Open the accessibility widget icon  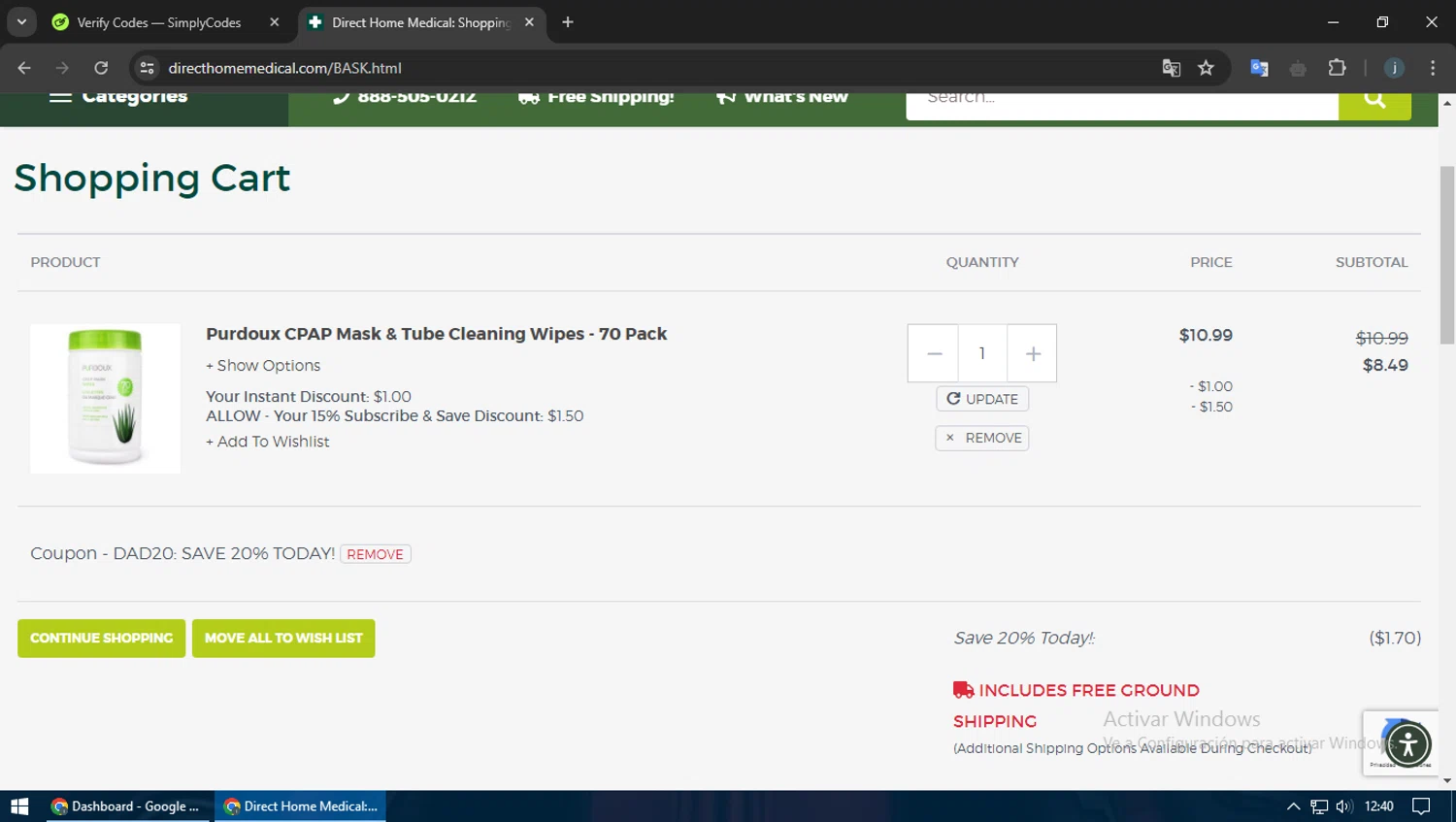click(1407, 744)
